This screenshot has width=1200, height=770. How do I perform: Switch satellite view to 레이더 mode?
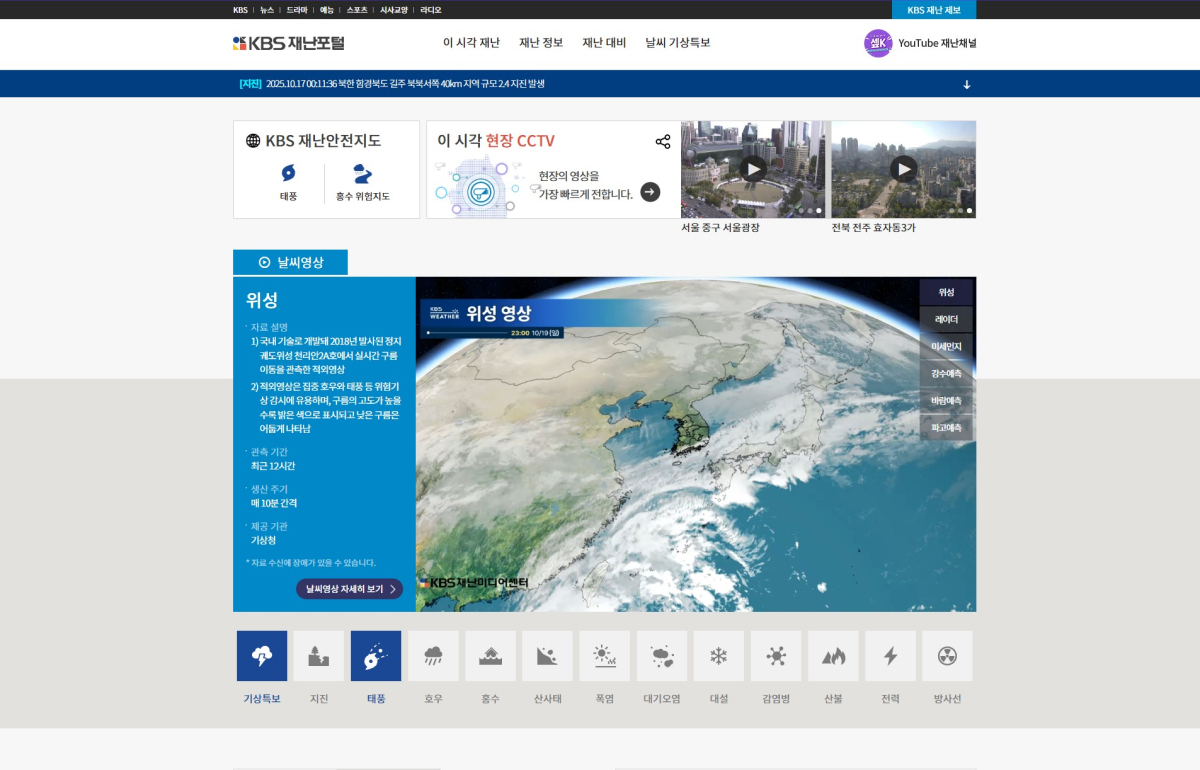point(949,319)
